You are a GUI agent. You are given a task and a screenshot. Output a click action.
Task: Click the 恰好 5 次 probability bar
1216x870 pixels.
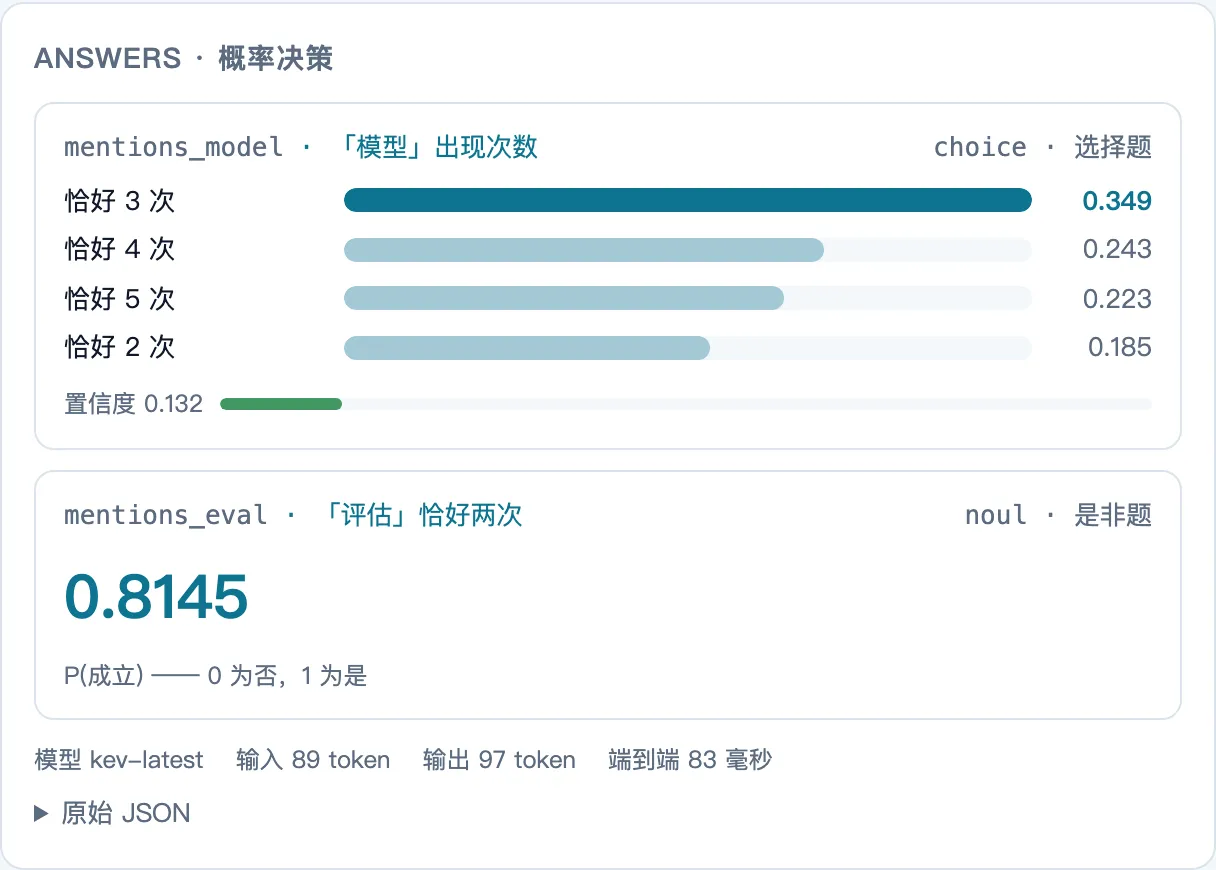pos(688,298)
